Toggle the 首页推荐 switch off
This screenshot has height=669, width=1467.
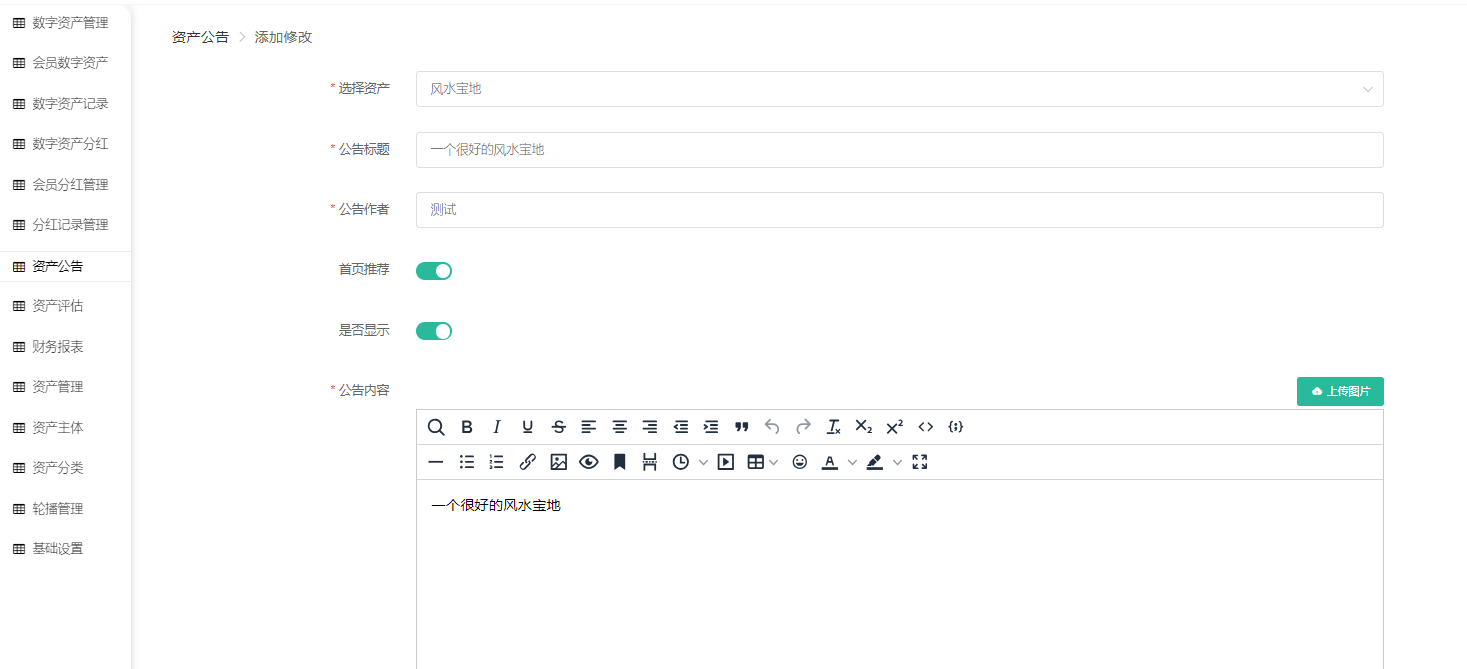(434, 271)
